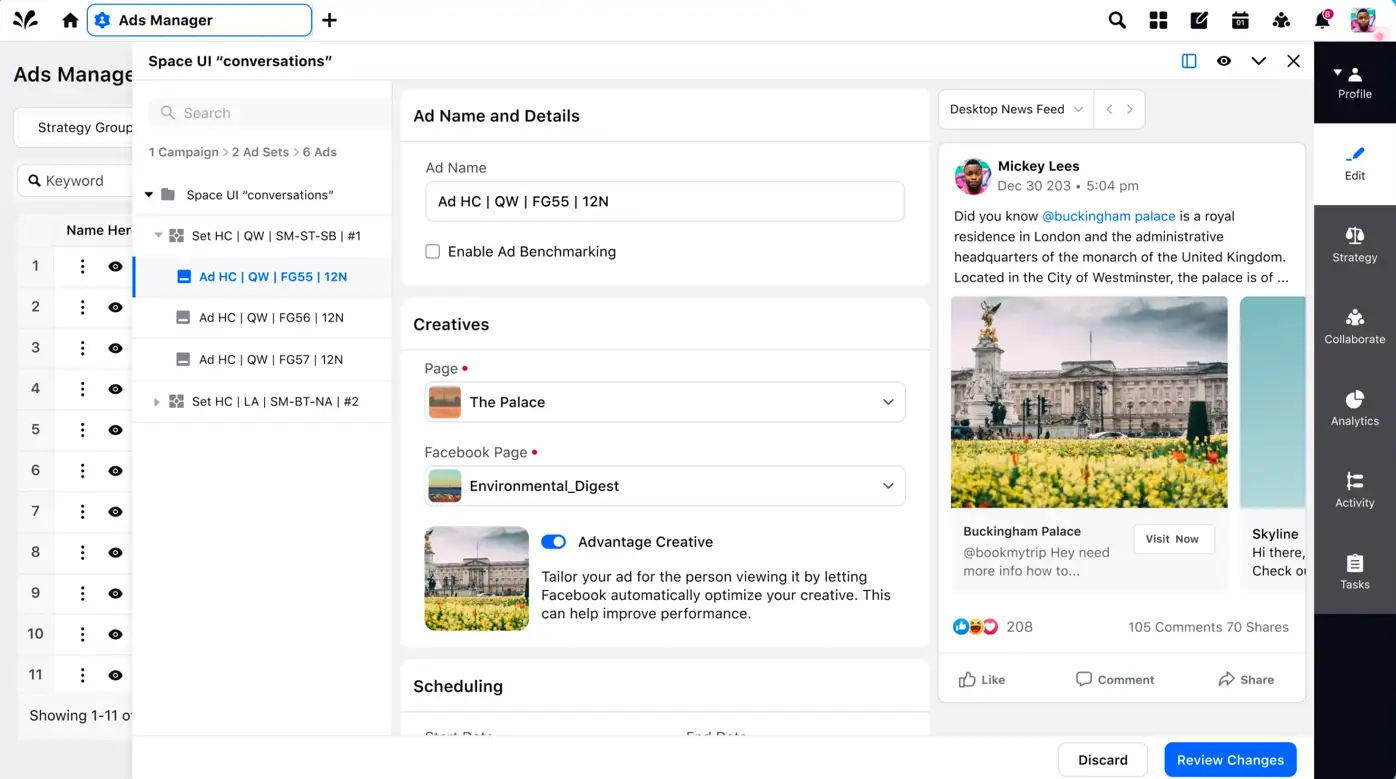1396x779 pixels.
Task: Select ad Ad HC | QW | FG56 | 12N in tree
Action: [x=263, y=318]
